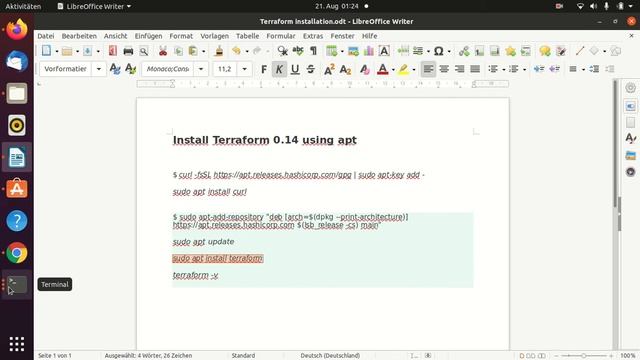Insert a table from toolbar

pyautogui.click(x=331, y=51)
